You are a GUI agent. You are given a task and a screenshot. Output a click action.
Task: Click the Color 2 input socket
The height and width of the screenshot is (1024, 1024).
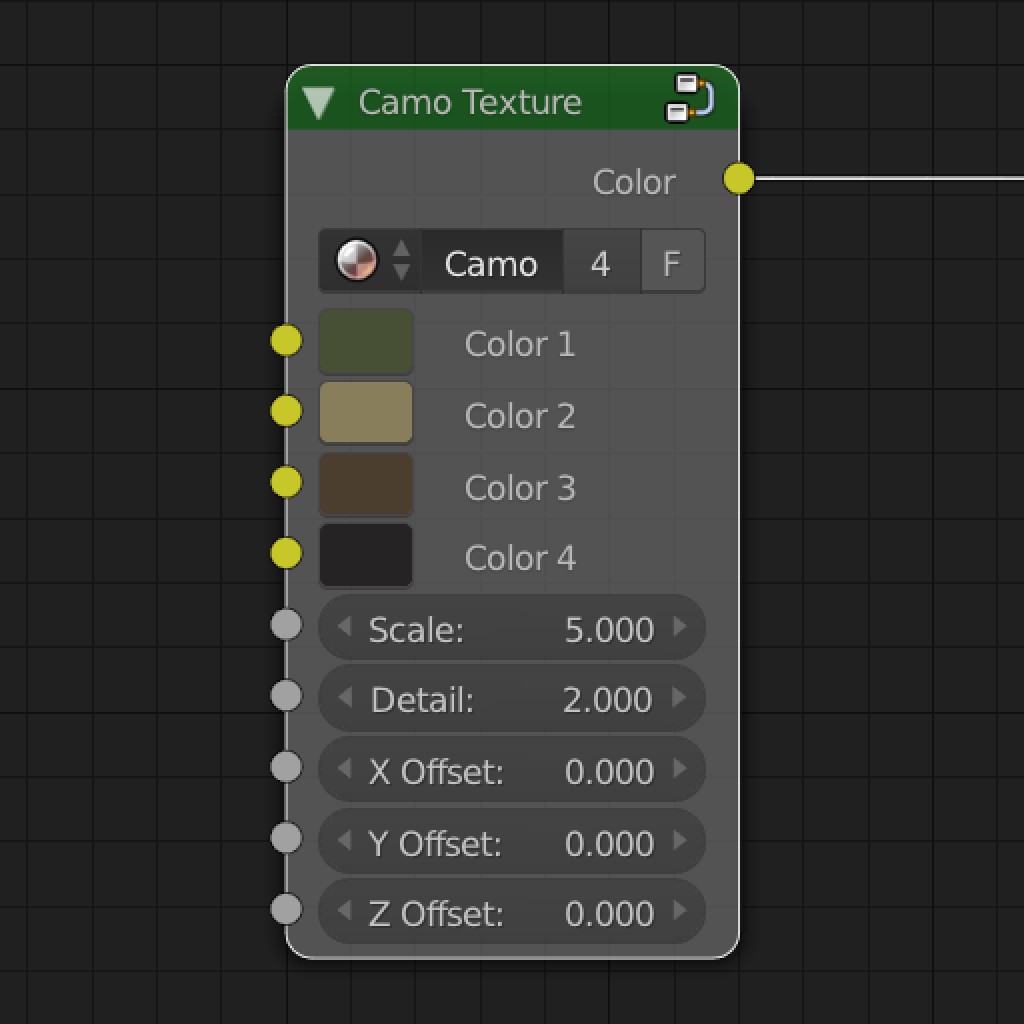tap(286, 411)
